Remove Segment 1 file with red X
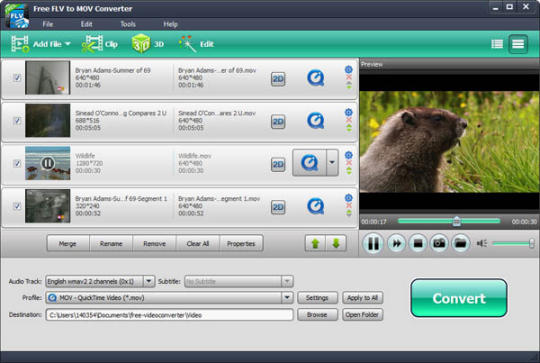This screenshot has width=540, height=363. coord(349,205)
